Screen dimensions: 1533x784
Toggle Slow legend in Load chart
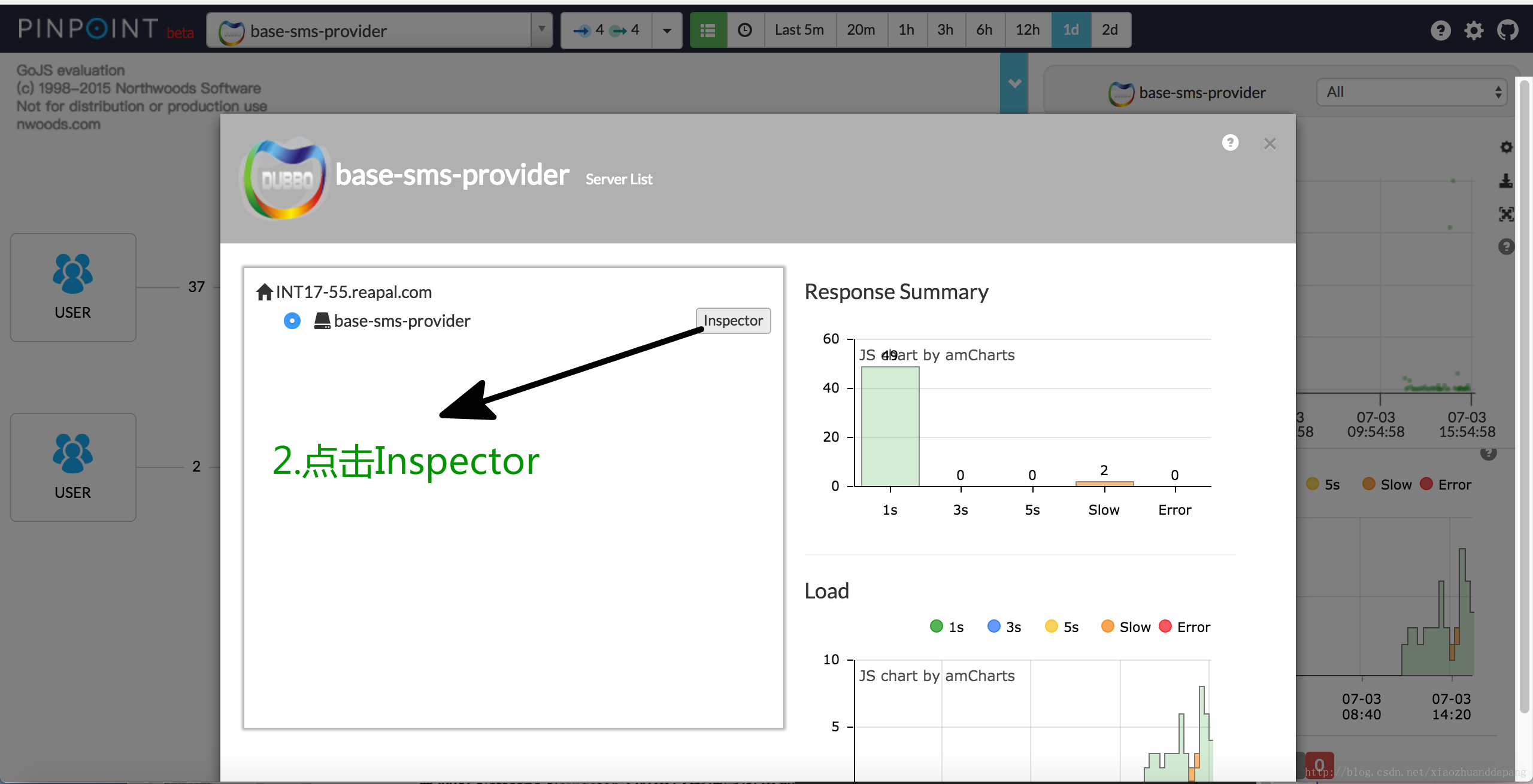pos(1126,627)
